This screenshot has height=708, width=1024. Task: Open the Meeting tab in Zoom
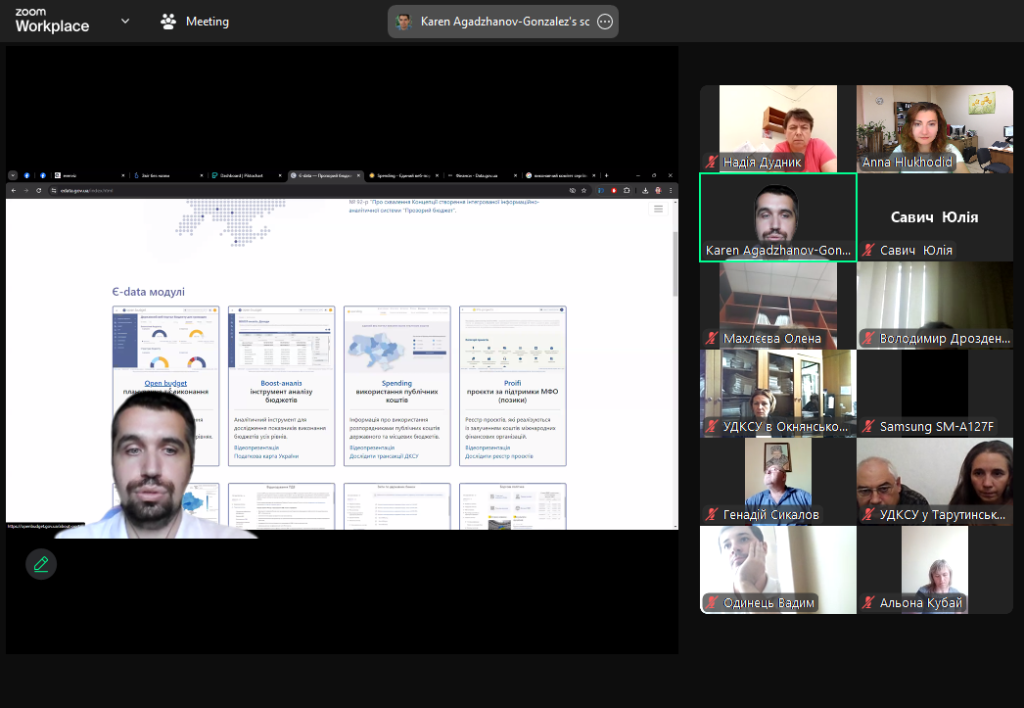point(195,21)
